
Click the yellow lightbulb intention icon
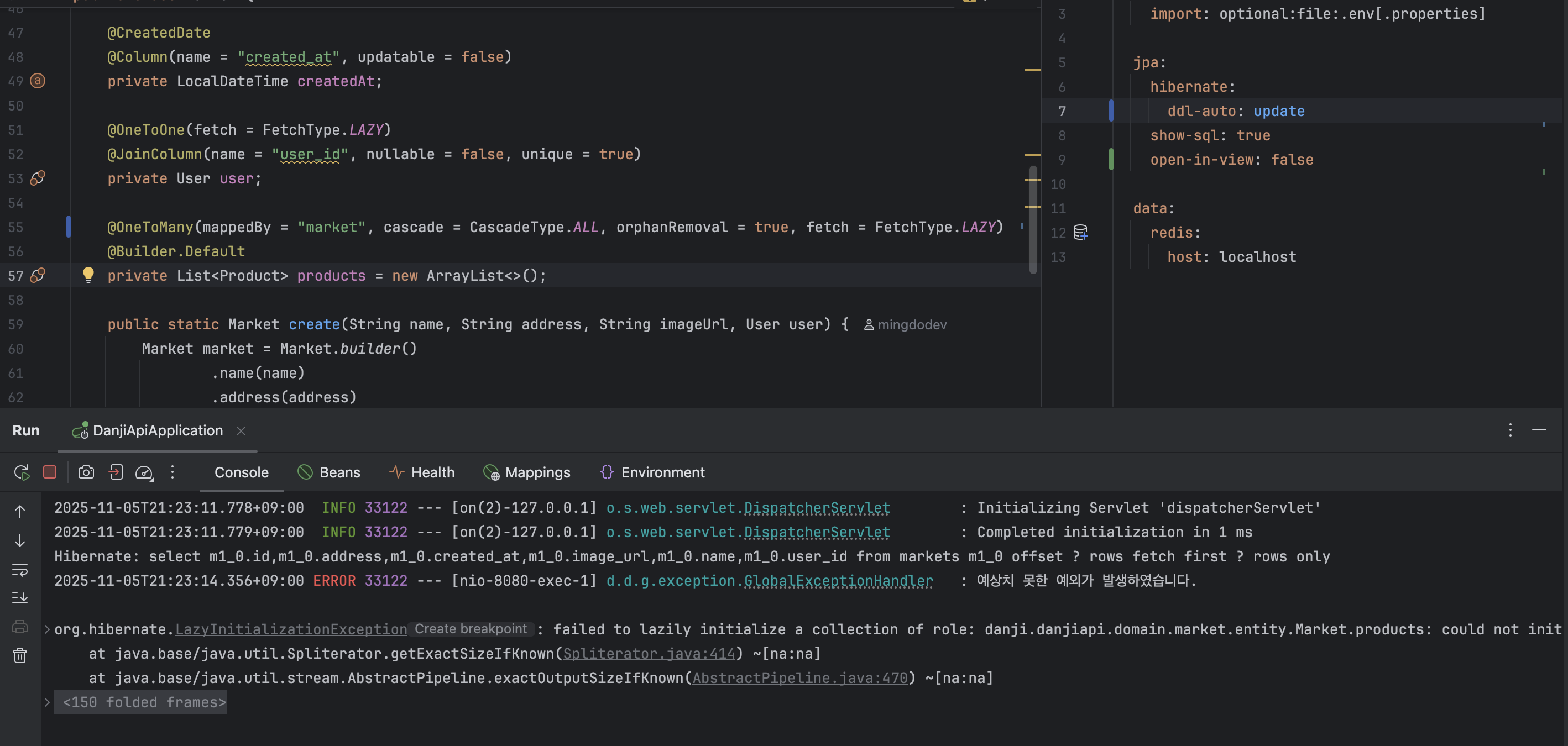click(x=88, y=275)
